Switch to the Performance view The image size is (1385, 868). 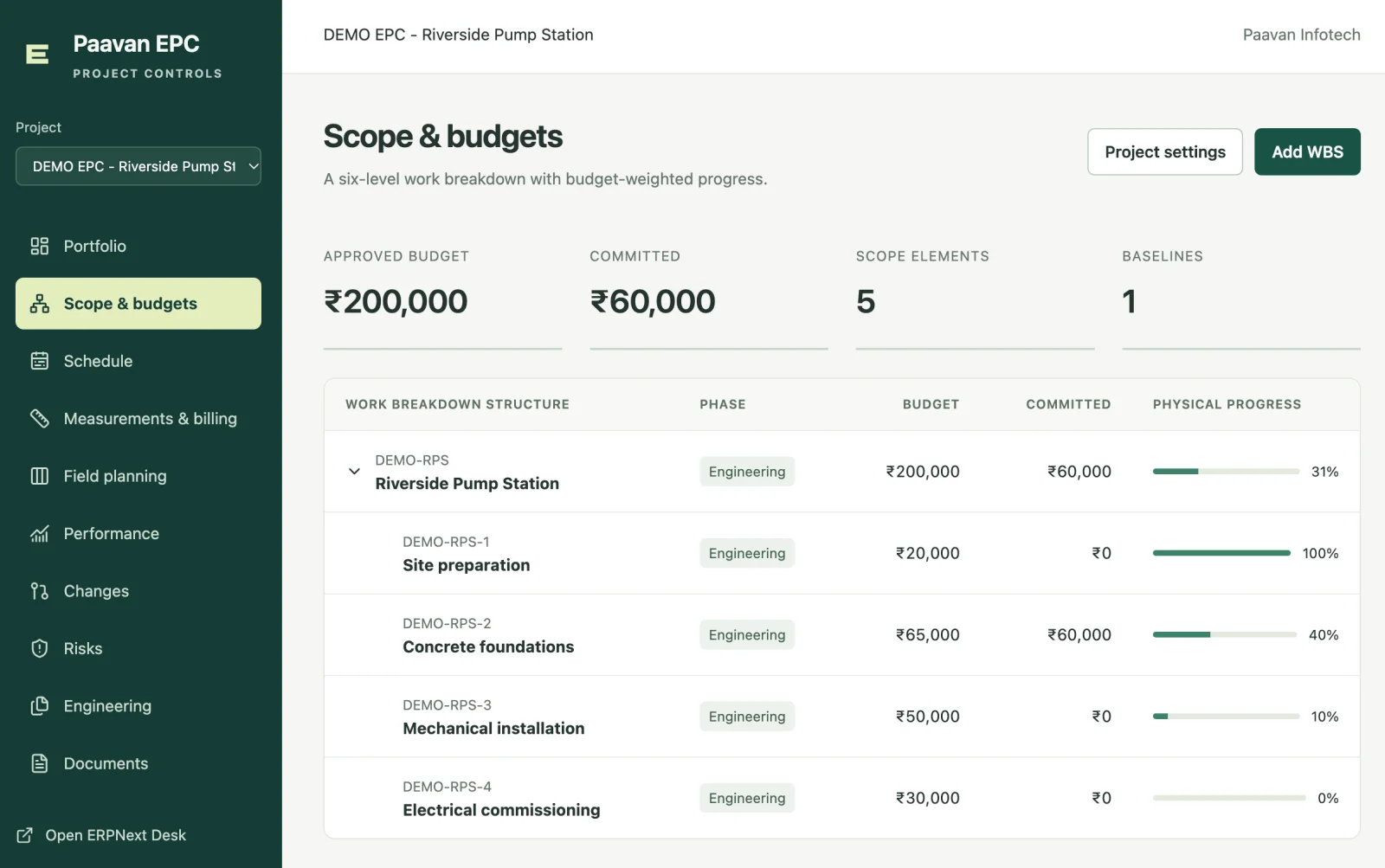(138, 534)
